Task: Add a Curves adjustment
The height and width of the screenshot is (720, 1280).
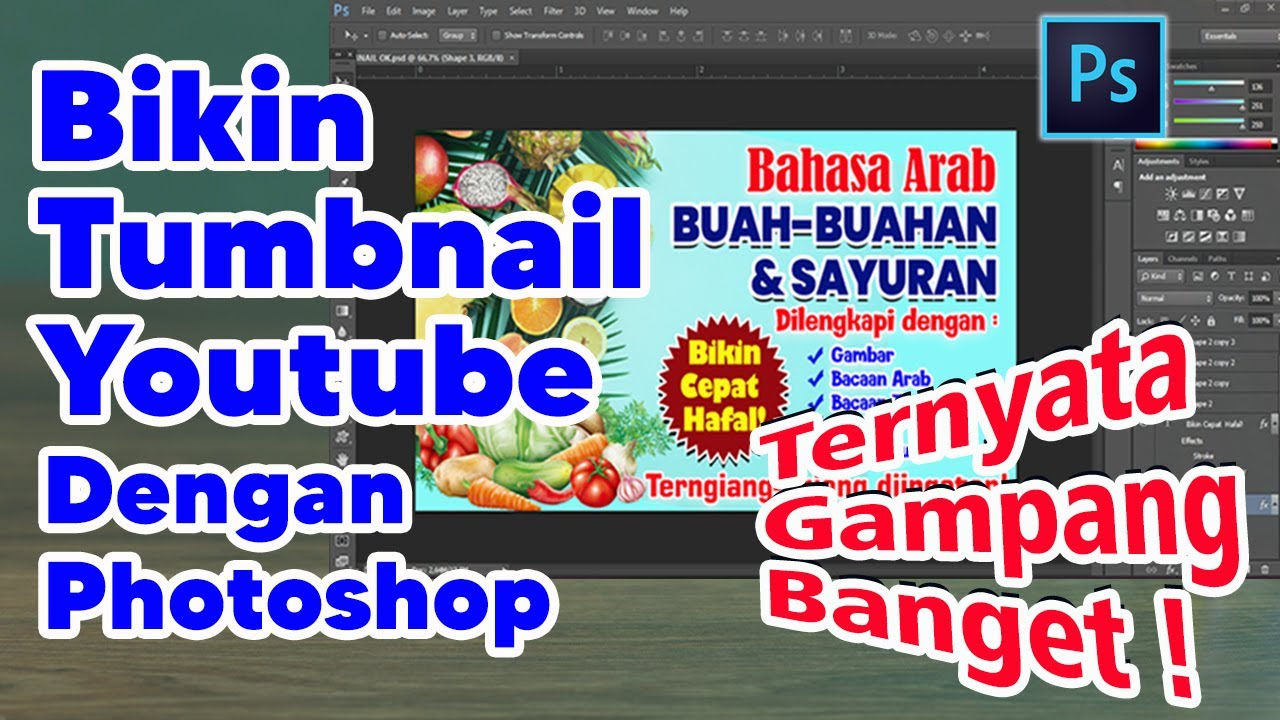Action: pyautogui.click(x=1205, y=194)
